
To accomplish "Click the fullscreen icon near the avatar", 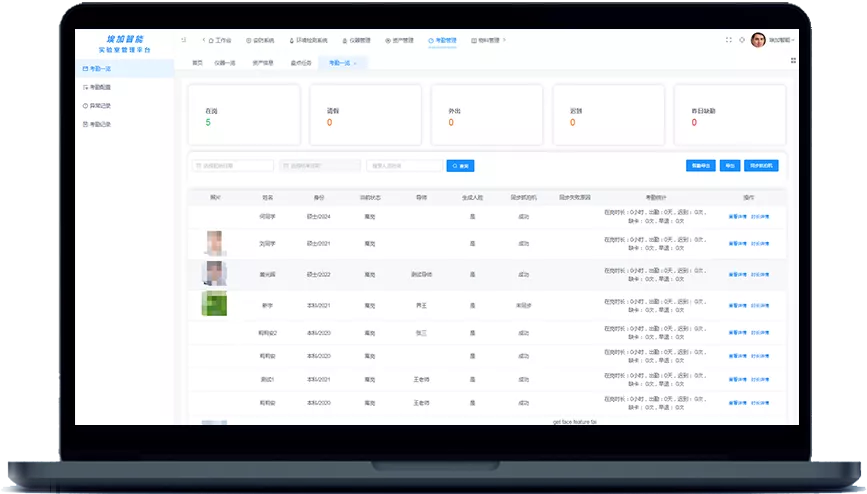I will click(x=728, y=40).
